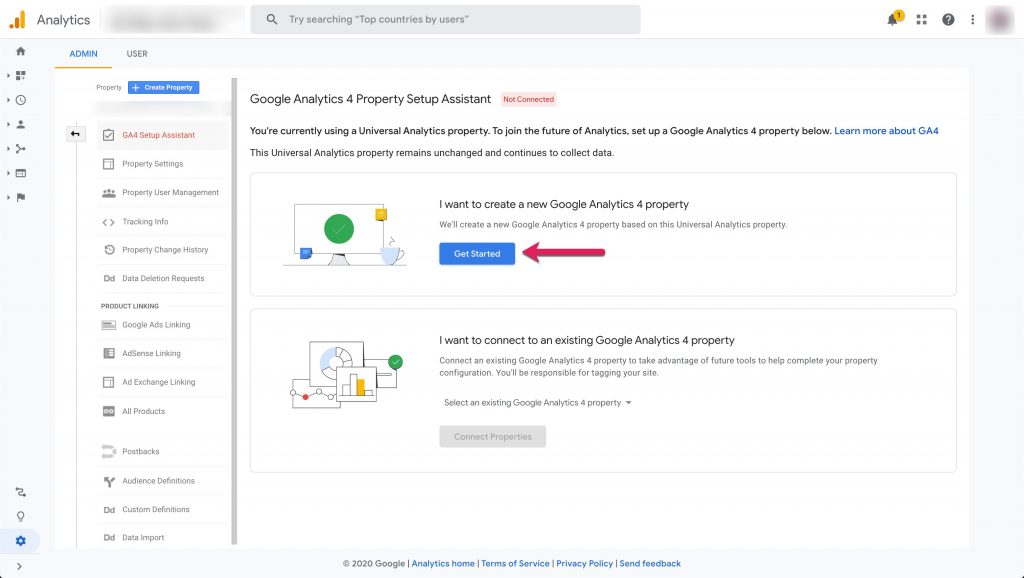This screenshot has width=1024, height=578.
Task: Open the Home icon in left sidebar
Action: [x=20, y=51]
